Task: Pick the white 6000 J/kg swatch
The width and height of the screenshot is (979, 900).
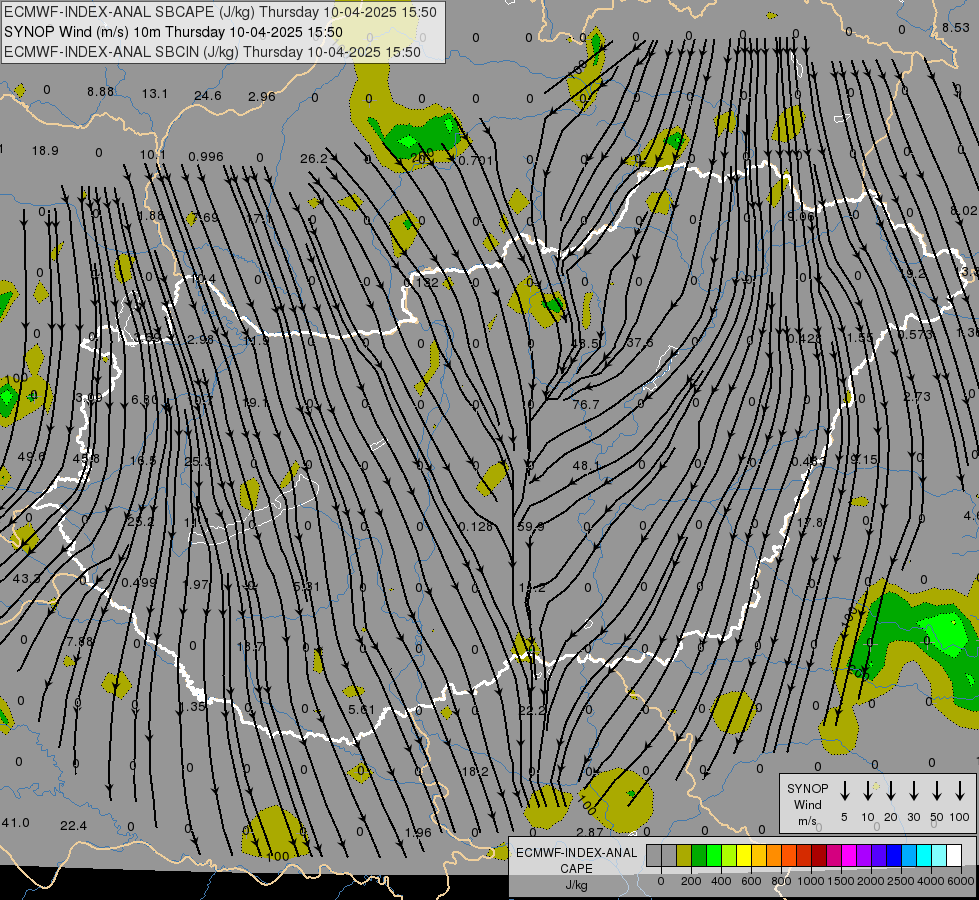Action: click(x=953, y=855)
